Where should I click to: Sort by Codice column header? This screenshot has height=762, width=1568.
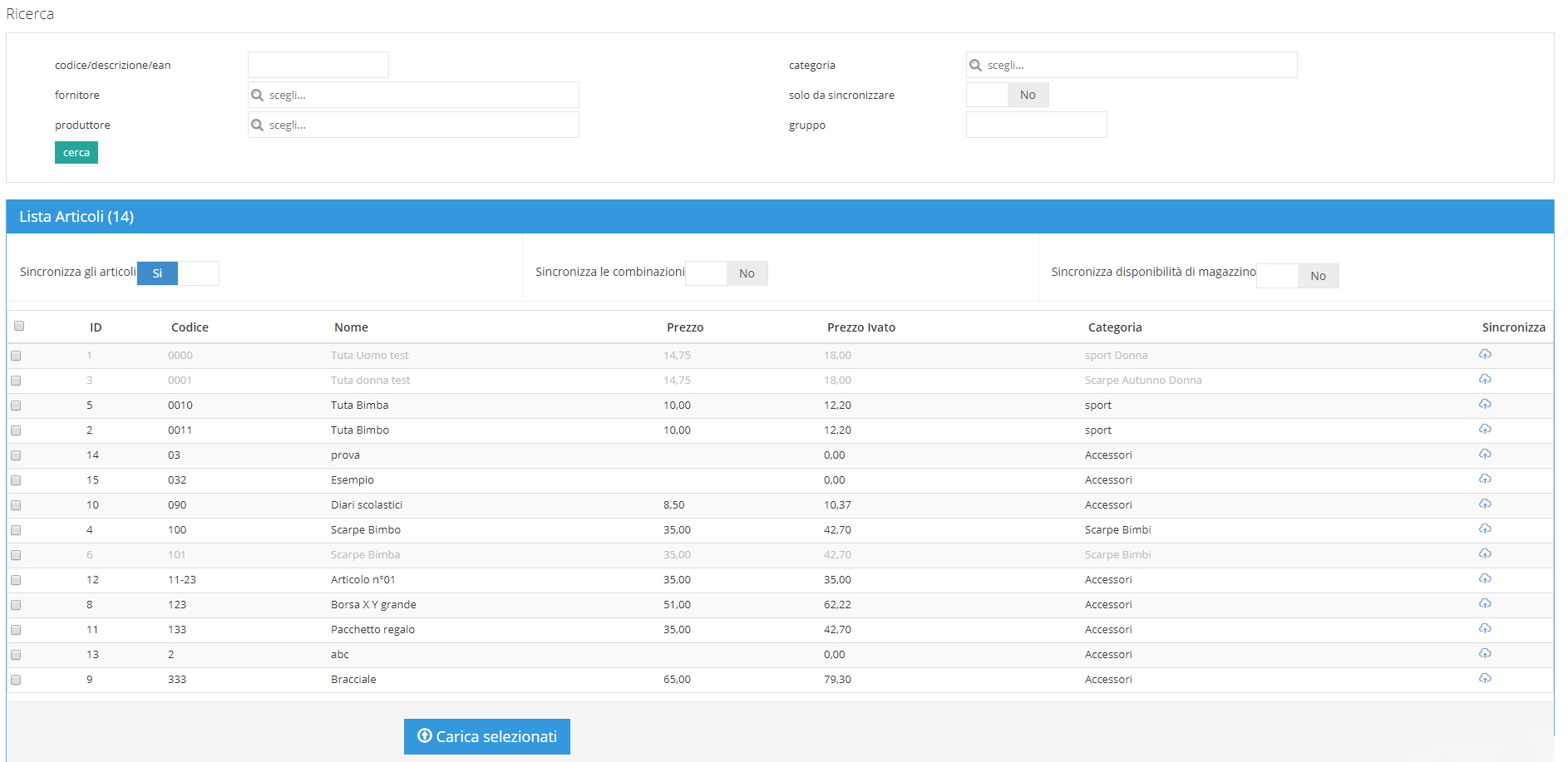pyautogui.click(x=190, y=327)
